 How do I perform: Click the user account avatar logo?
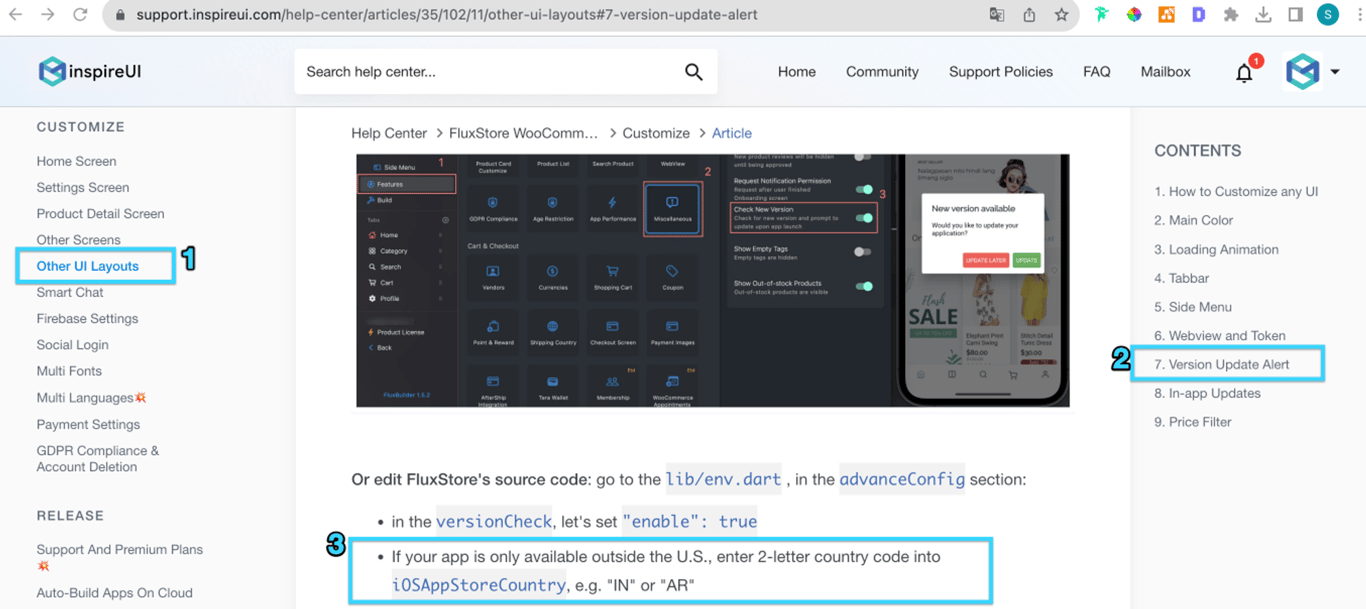1302,72
